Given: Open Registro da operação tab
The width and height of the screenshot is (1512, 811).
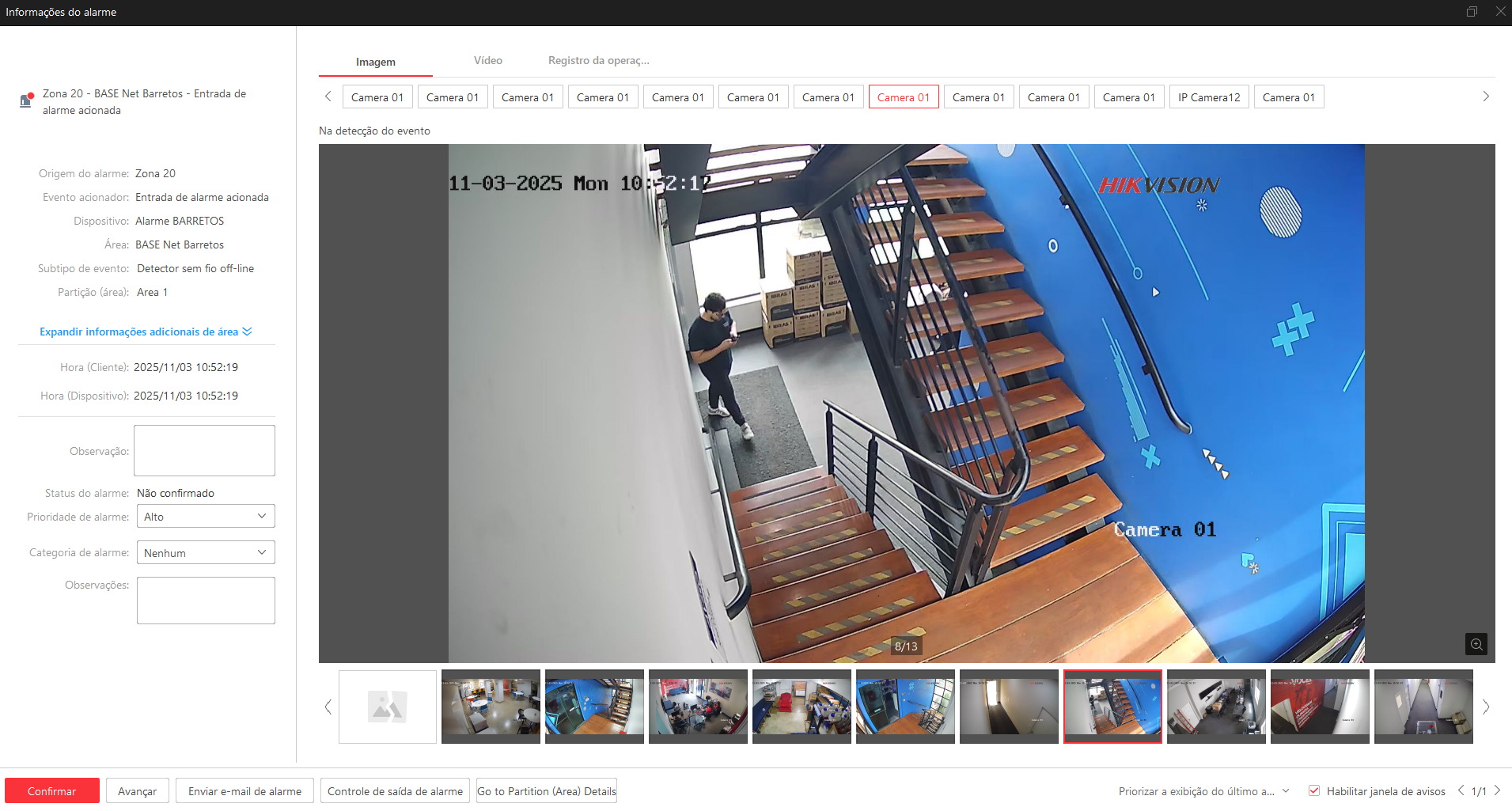Looking at the screenshot, I should point(598,61).
